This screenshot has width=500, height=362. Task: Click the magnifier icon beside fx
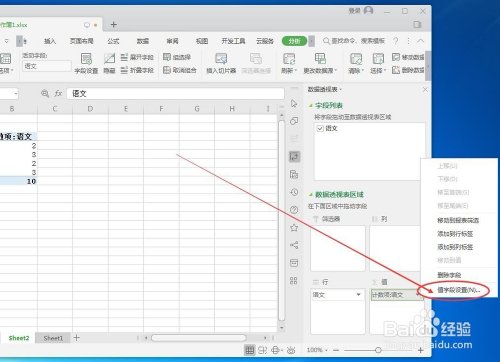pyautogui.click(x=45, y=93)
